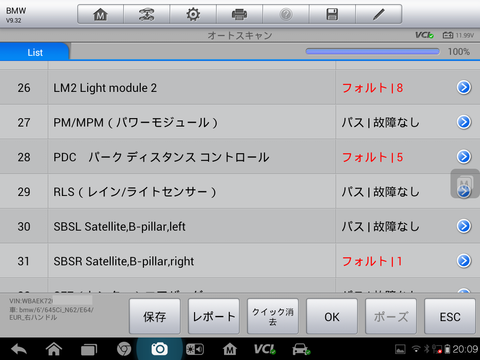
Task: Tap the scan progress bar
Action: [x=372, y=51]
